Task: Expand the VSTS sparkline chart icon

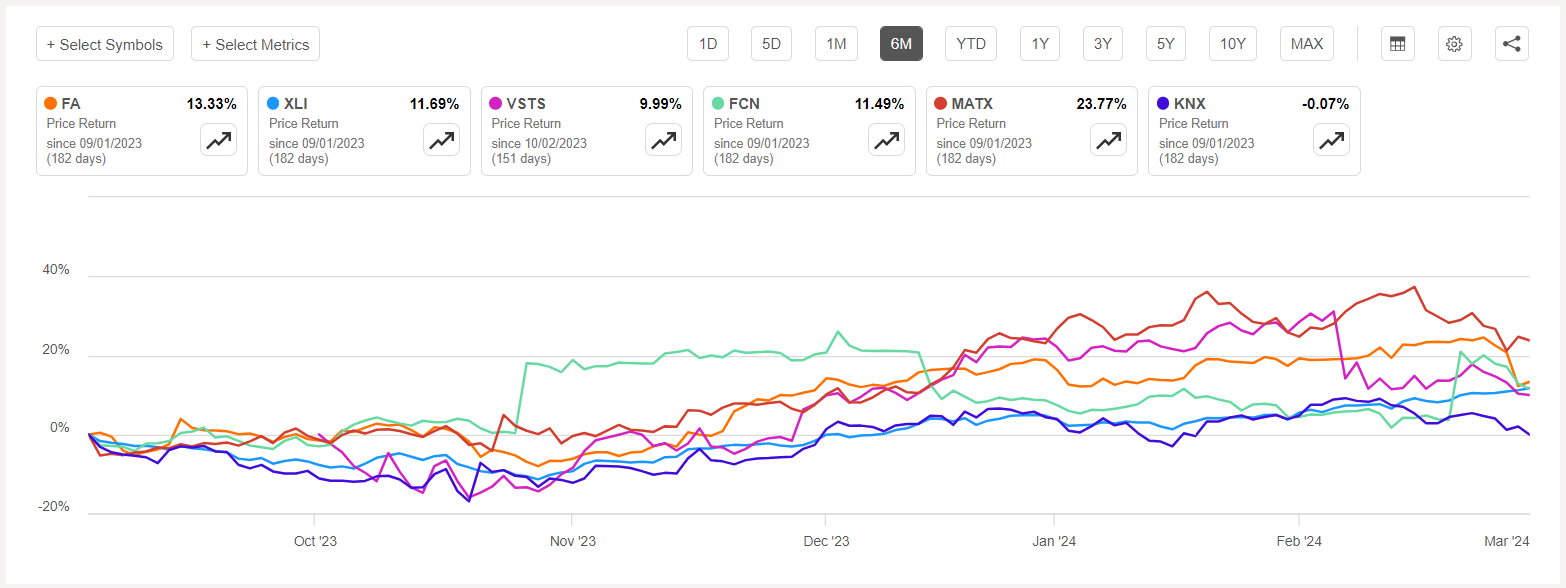Action: coord(663,140)
